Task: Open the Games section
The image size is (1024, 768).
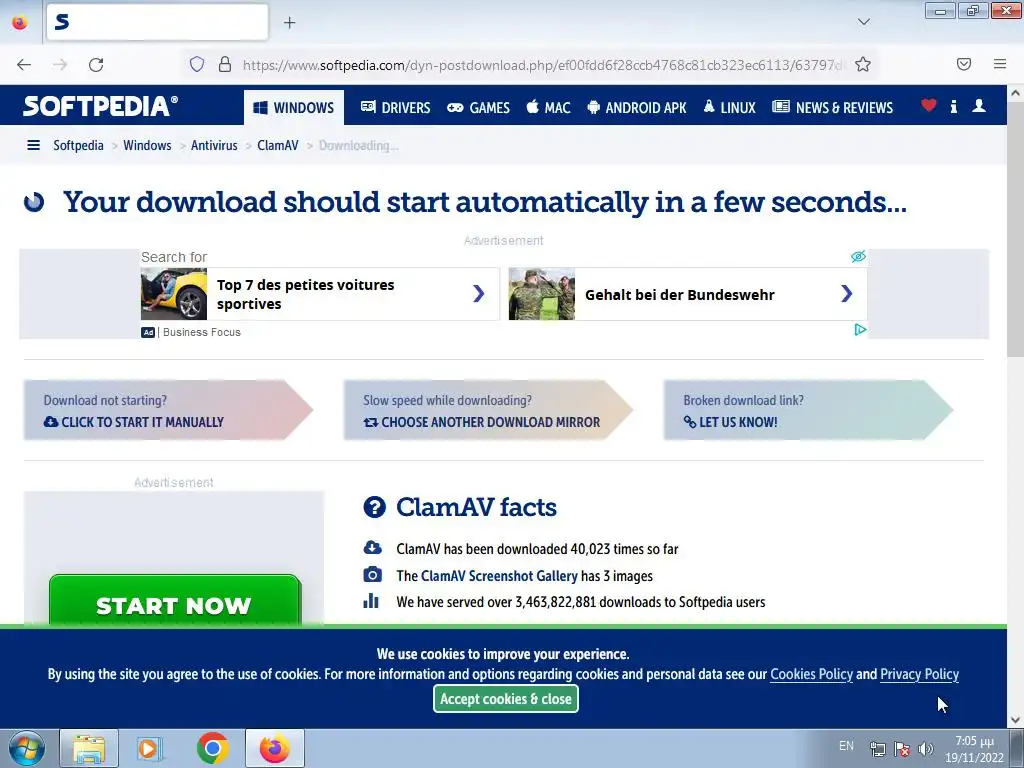Action: 479,108
